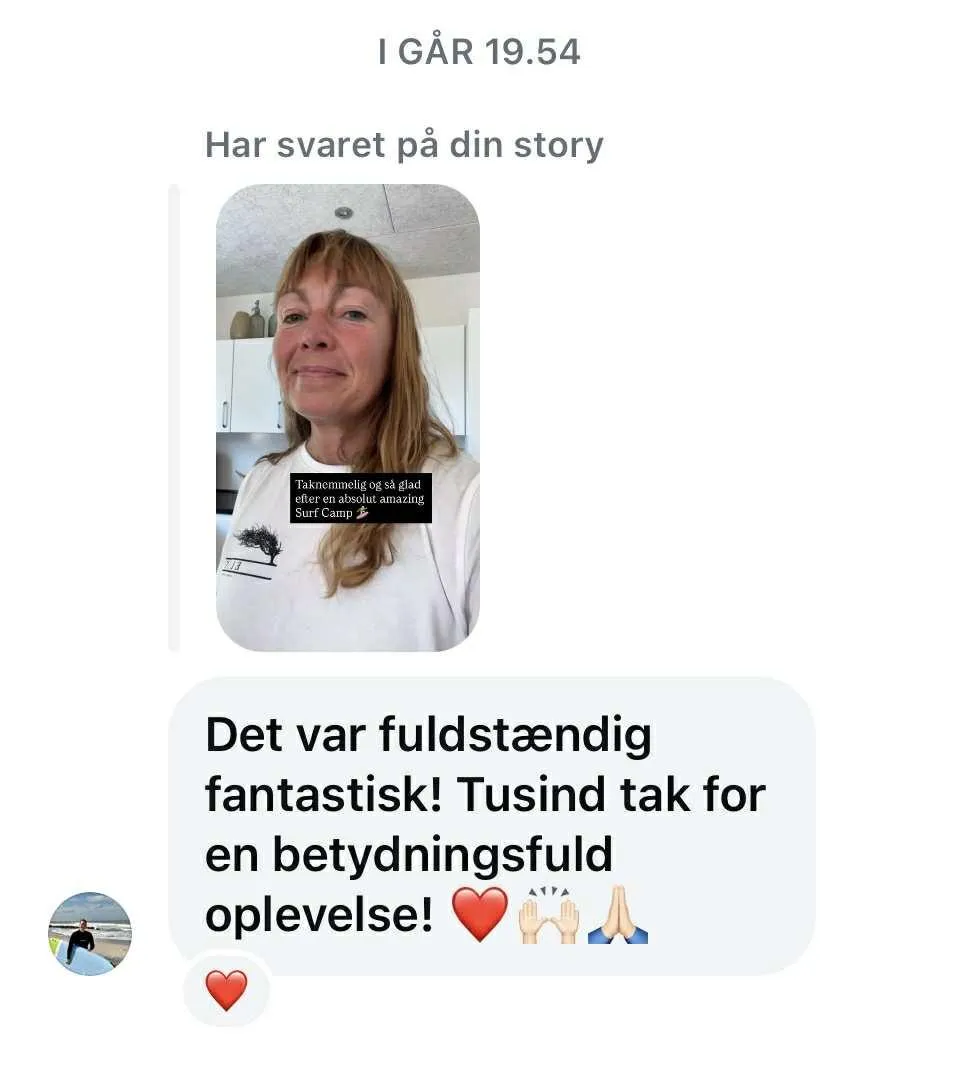Screen dimensions: 960x1072
Task: Click the 'I GÅR 19.54' timestamp
Action: coord(479,52)
